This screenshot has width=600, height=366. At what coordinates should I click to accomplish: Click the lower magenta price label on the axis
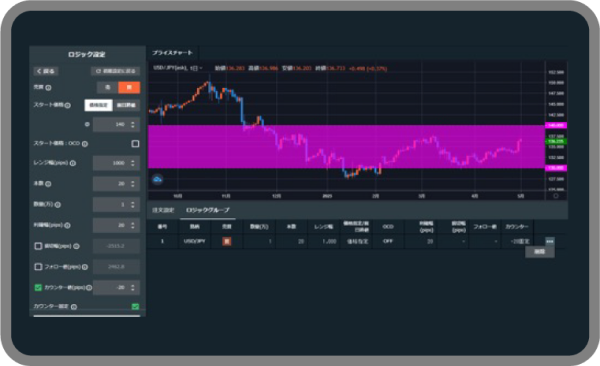point(556,168)
